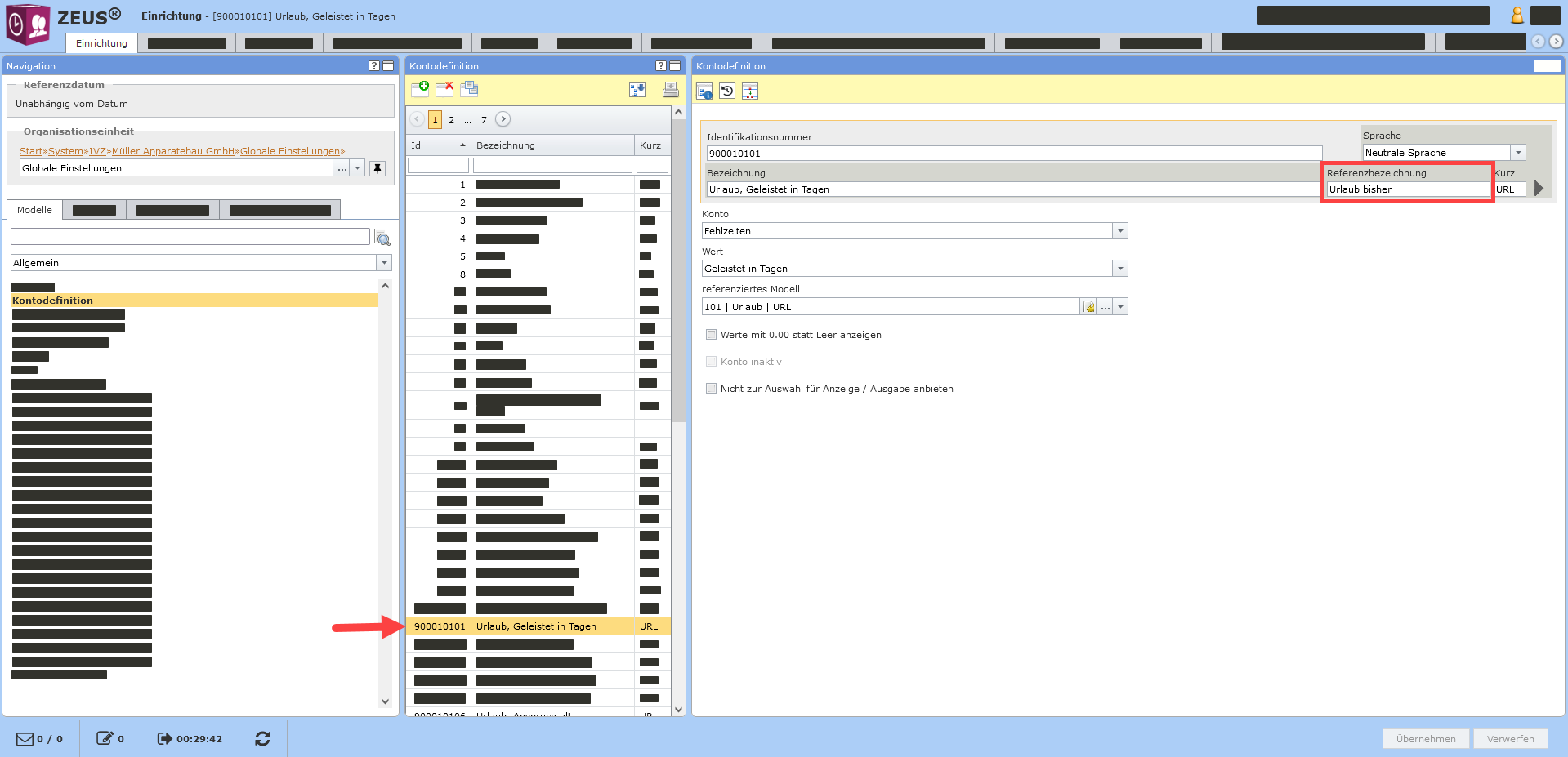Click the delete record icon with red X
1568x757 pixels.
point(444,89)
